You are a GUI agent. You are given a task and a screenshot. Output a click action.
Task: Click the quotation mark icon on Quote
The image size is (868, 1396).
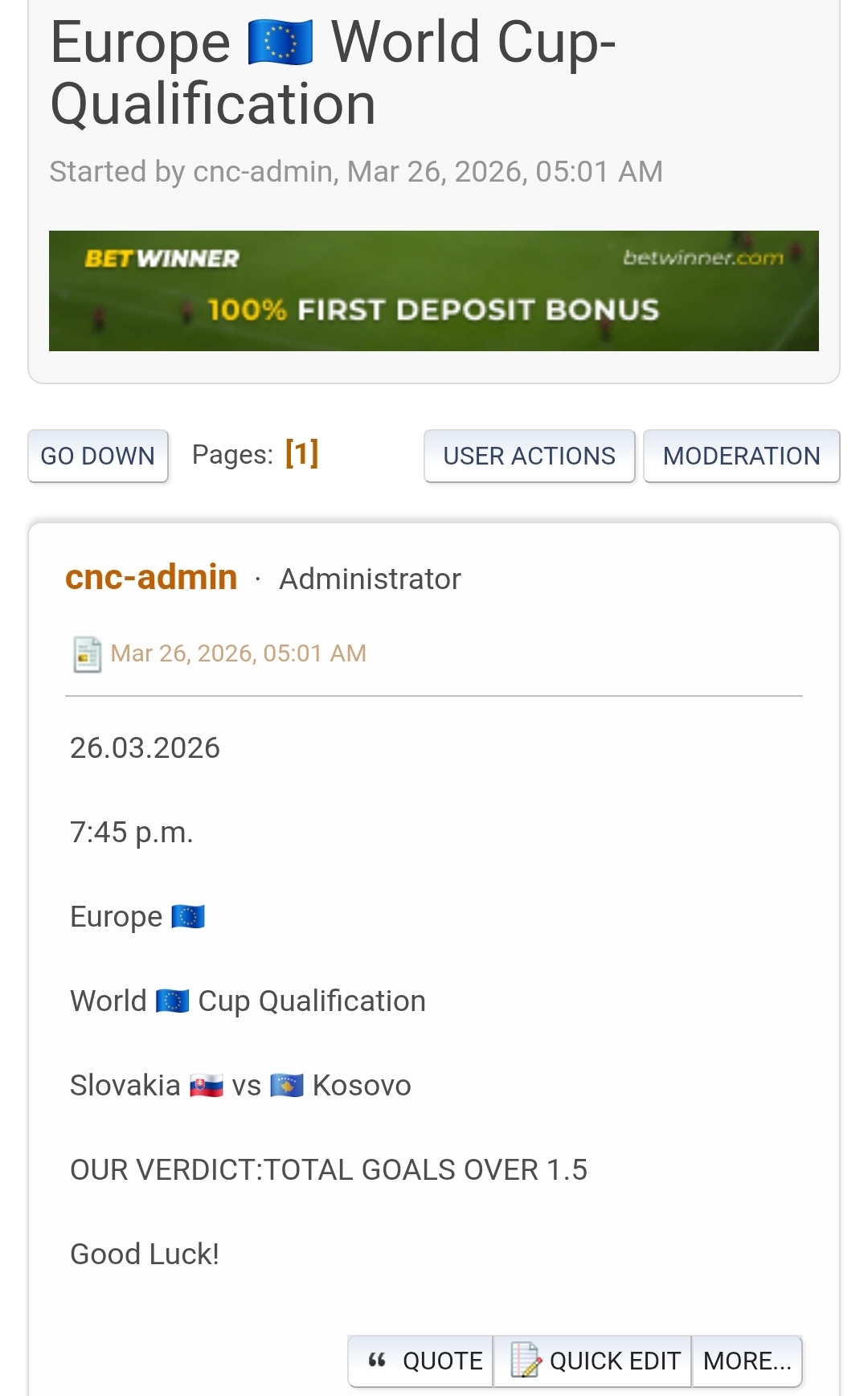(x=377, y=1360)
